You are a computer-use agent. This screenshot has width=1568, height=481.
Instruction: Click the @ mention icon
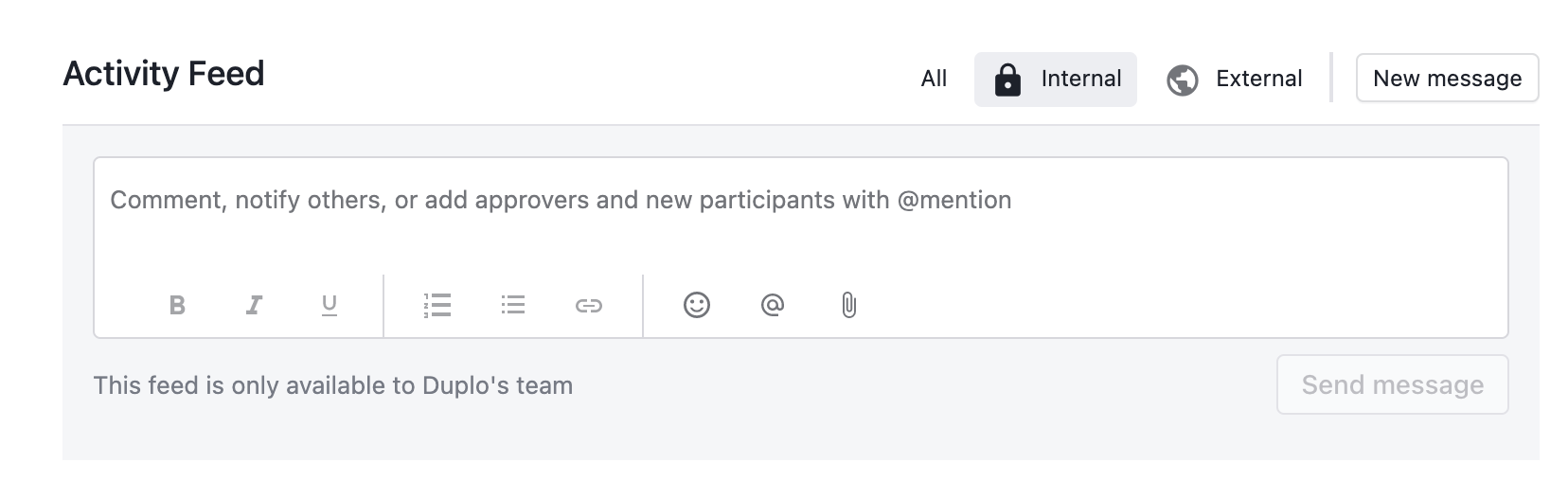tap(773, 305)
